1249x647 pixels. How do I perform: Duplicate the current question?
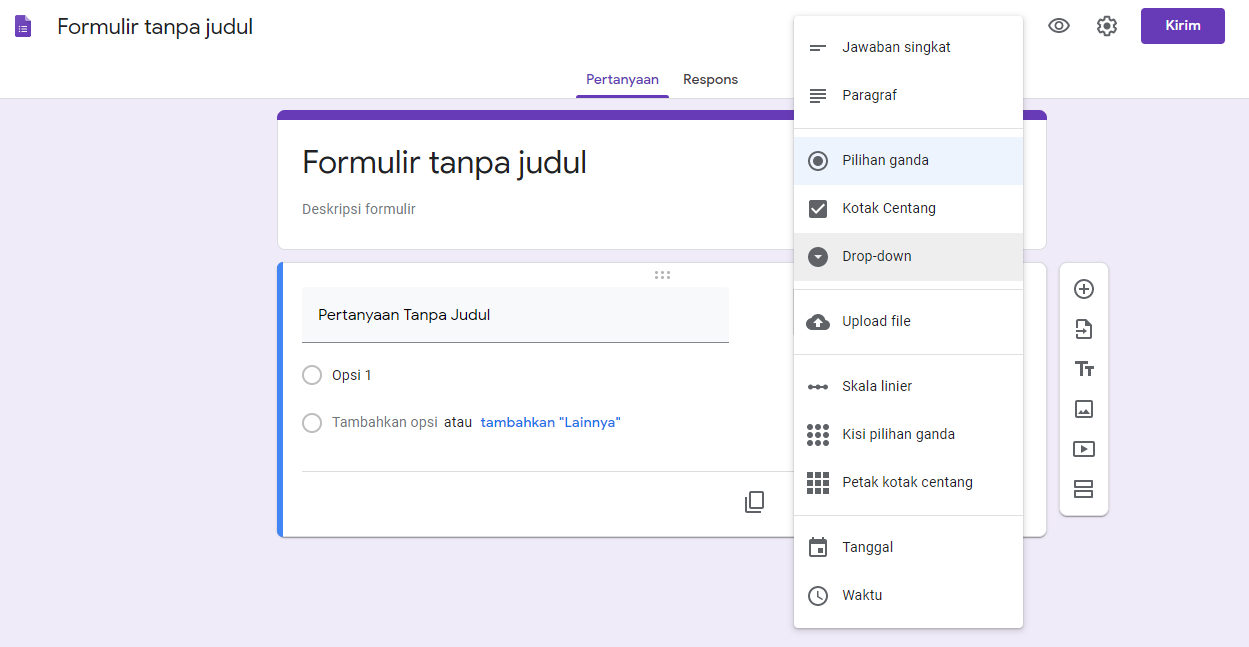(755, 501)
